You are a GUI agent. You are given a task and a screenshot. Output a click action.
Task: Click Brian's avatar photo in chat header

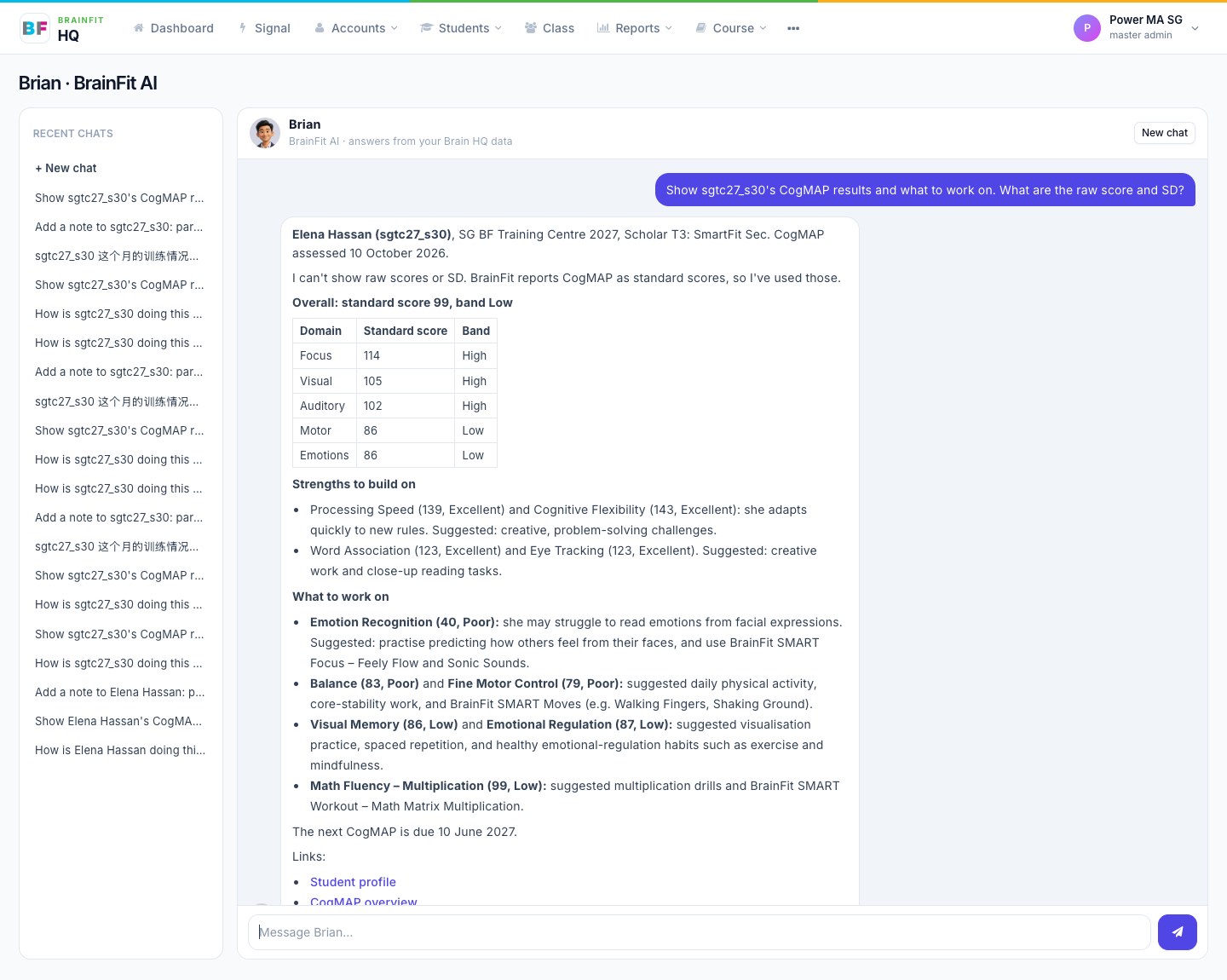pos(265,133)
